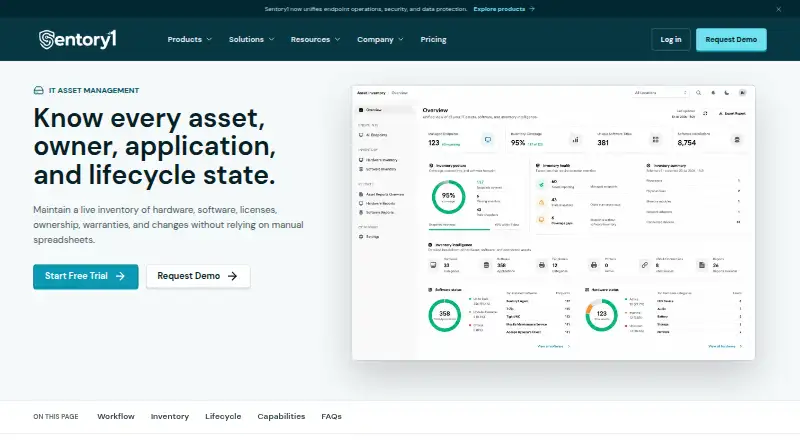Image resolution: width=800 pixels, height=440 pixels.
Task: Open Asset Reports Overview in sidebar
Action: [x=382, y=194]
